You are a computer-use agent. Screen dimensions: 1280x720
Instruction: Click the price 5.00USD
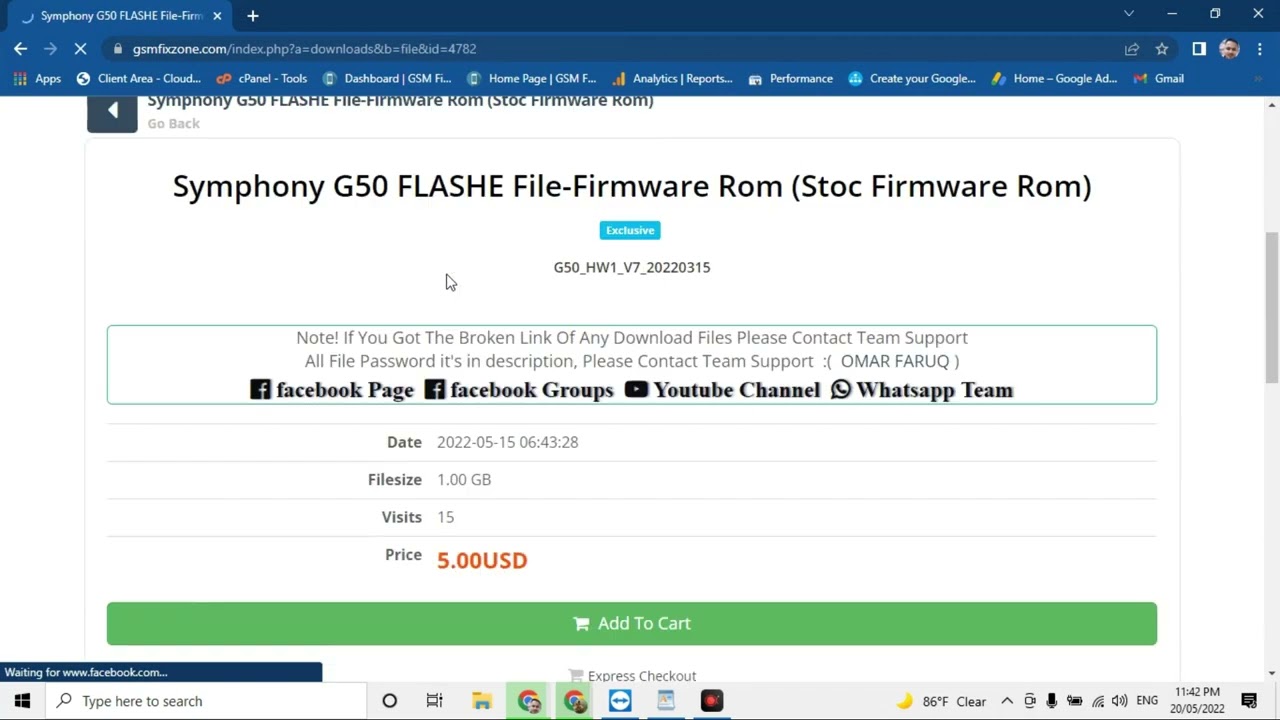[x=482, y=560]
